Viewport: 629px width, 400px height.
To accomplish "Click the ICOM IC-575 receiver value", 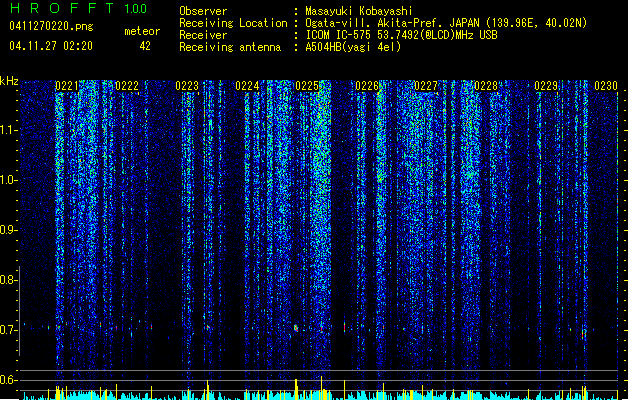I will 401,35.
